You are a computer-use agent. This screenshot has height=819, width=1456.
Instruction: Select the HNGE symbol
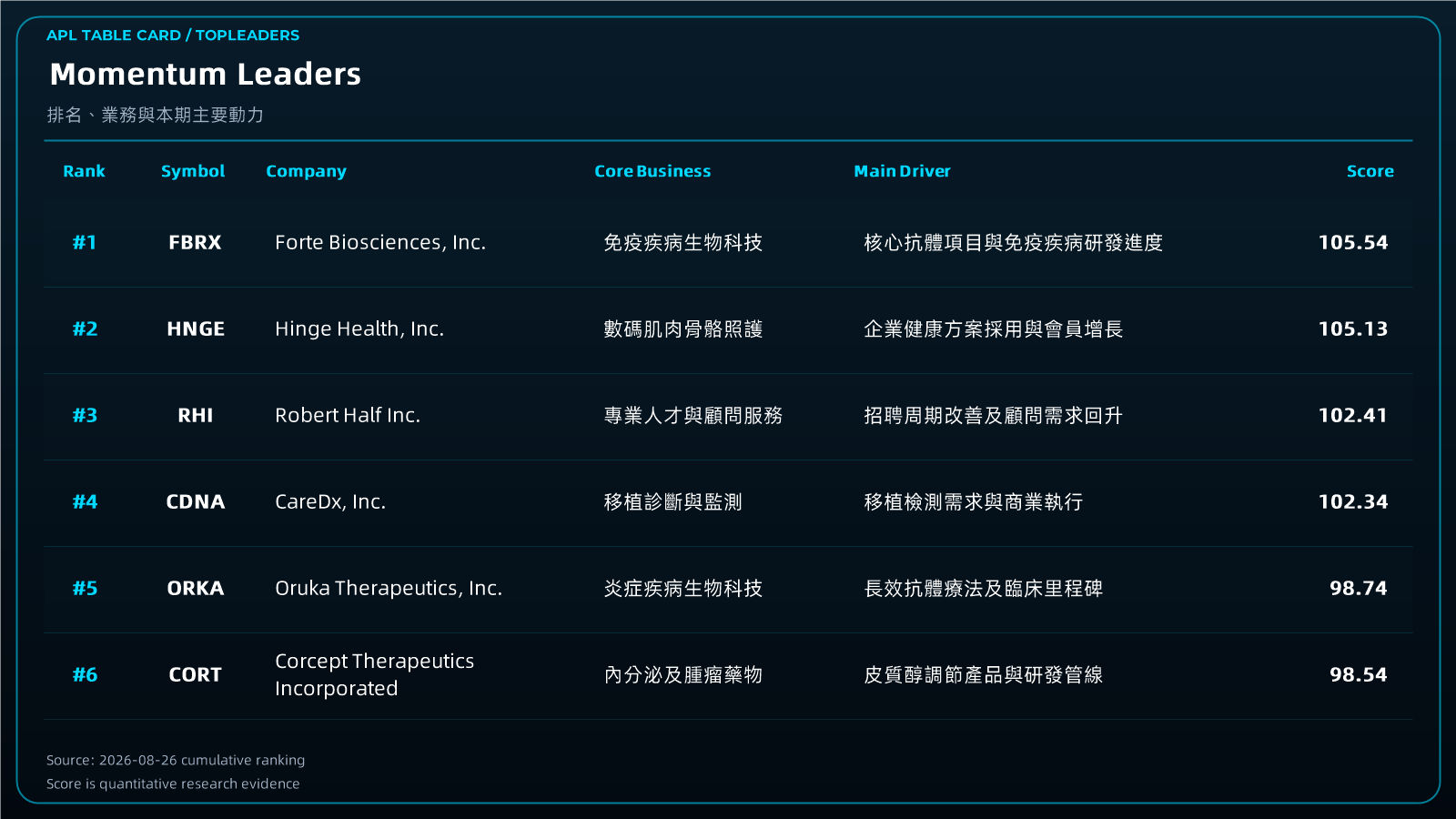click(196, 329)
